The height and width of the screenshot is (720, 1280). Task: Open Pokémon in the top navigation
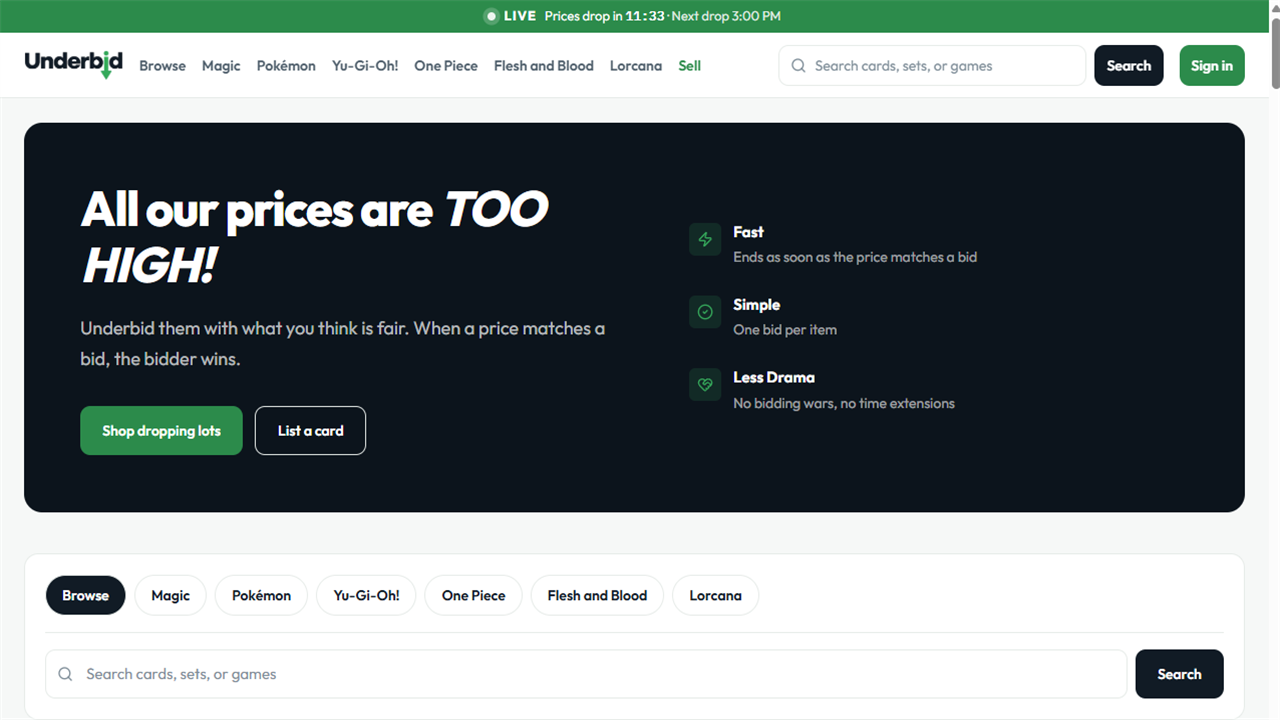286,66
